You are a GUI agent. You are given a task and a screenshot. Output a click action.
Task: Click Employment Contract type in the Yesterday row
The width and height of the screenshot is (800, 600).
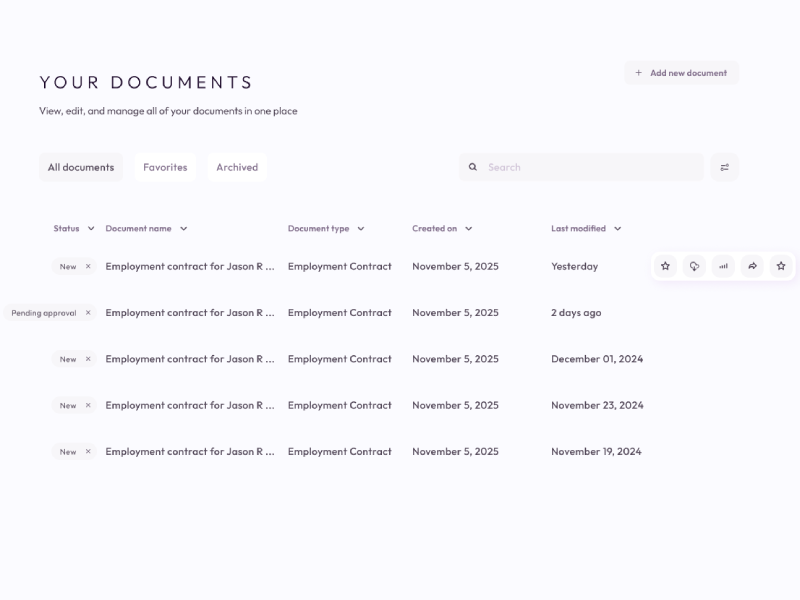340,266
